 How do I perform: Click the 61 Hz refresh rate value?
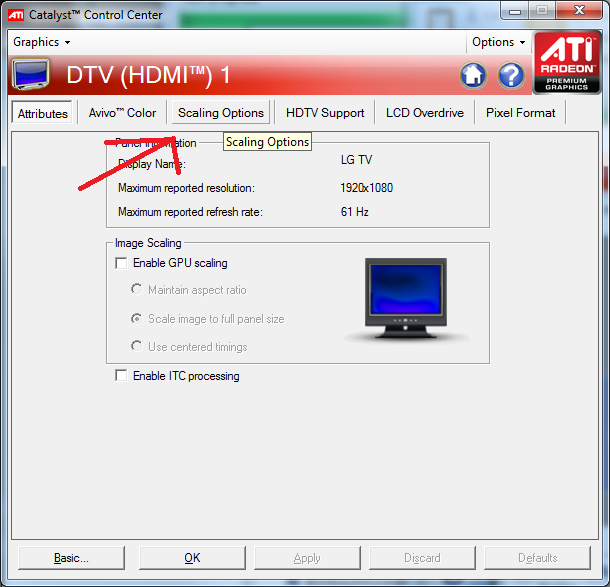[354, 212]
